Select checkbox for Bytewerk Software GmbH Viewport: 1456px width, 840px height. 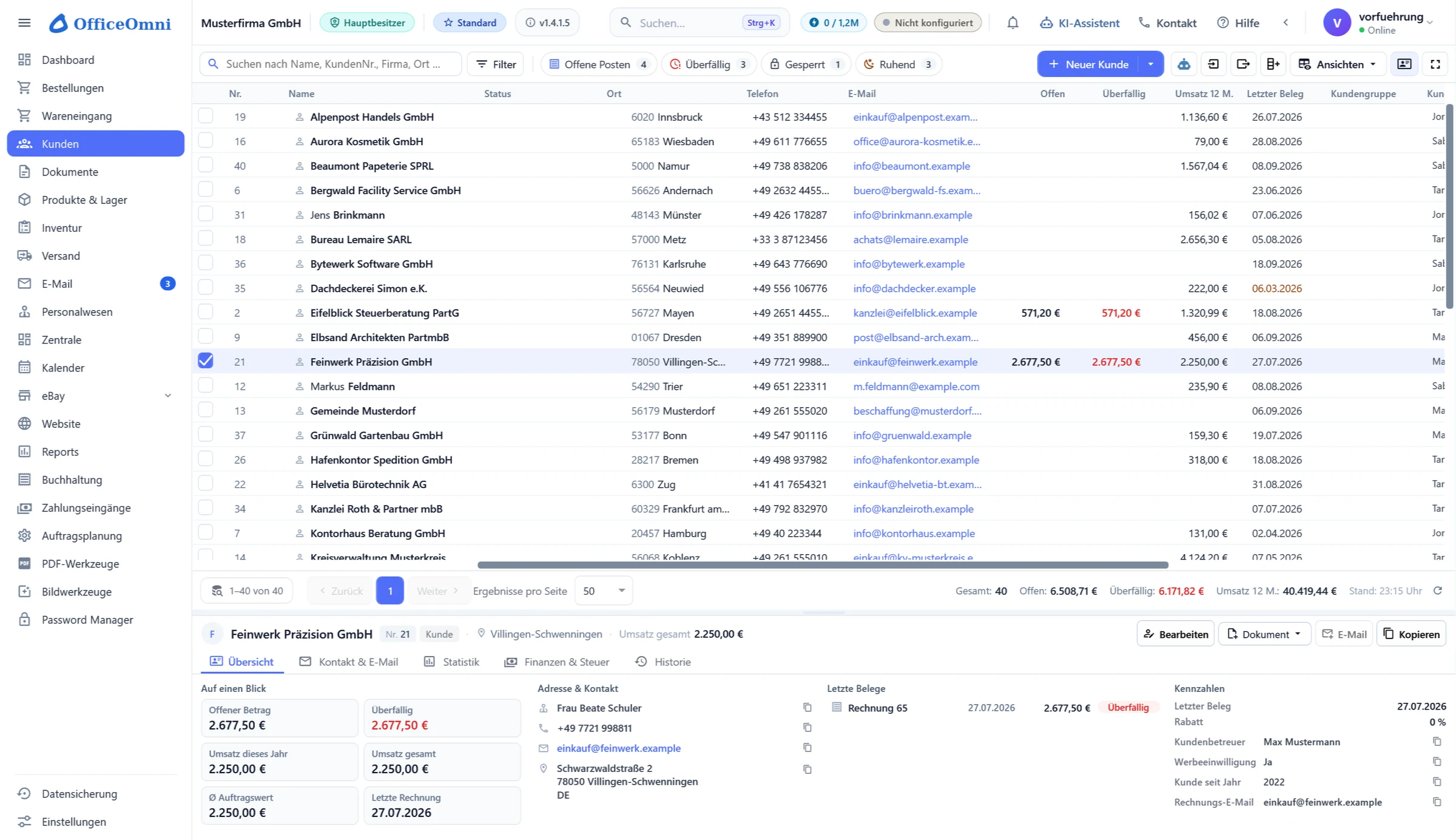(x=206, y=263)
